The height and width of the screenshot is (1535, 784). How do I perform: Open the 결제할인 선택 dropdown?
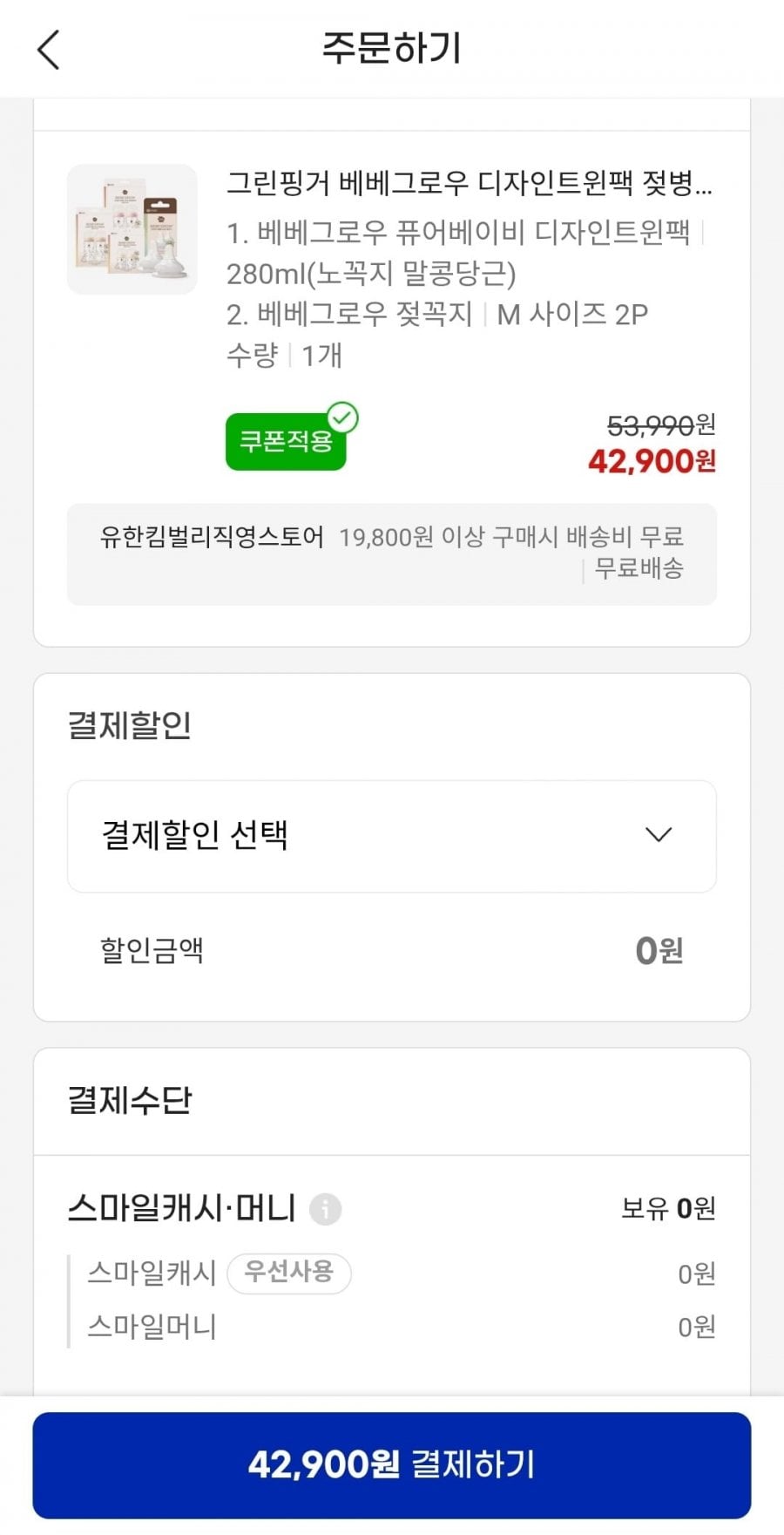[391, 836]
